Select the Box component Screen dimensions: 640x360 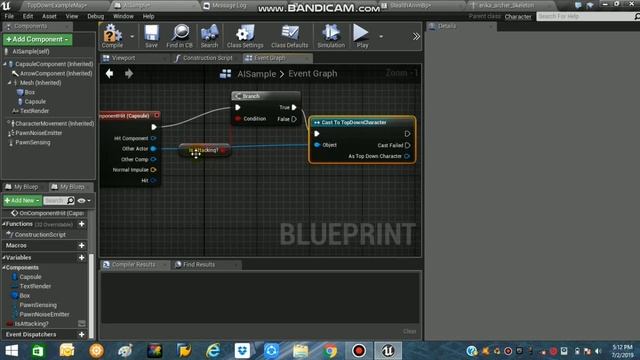coord(30,92)
